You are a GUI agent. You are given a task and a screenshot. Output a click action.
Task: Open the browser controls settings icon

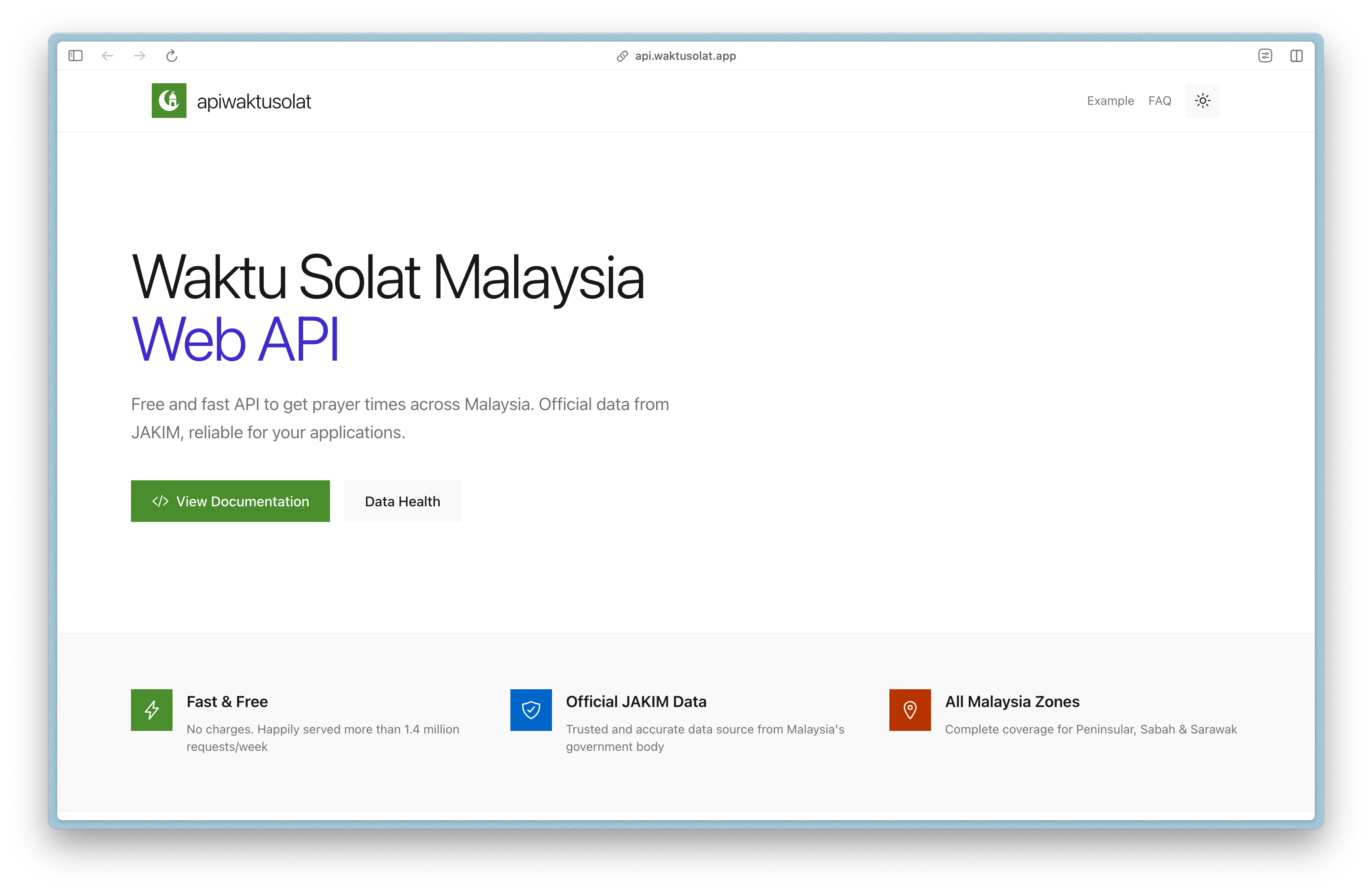coord(1265,56)
